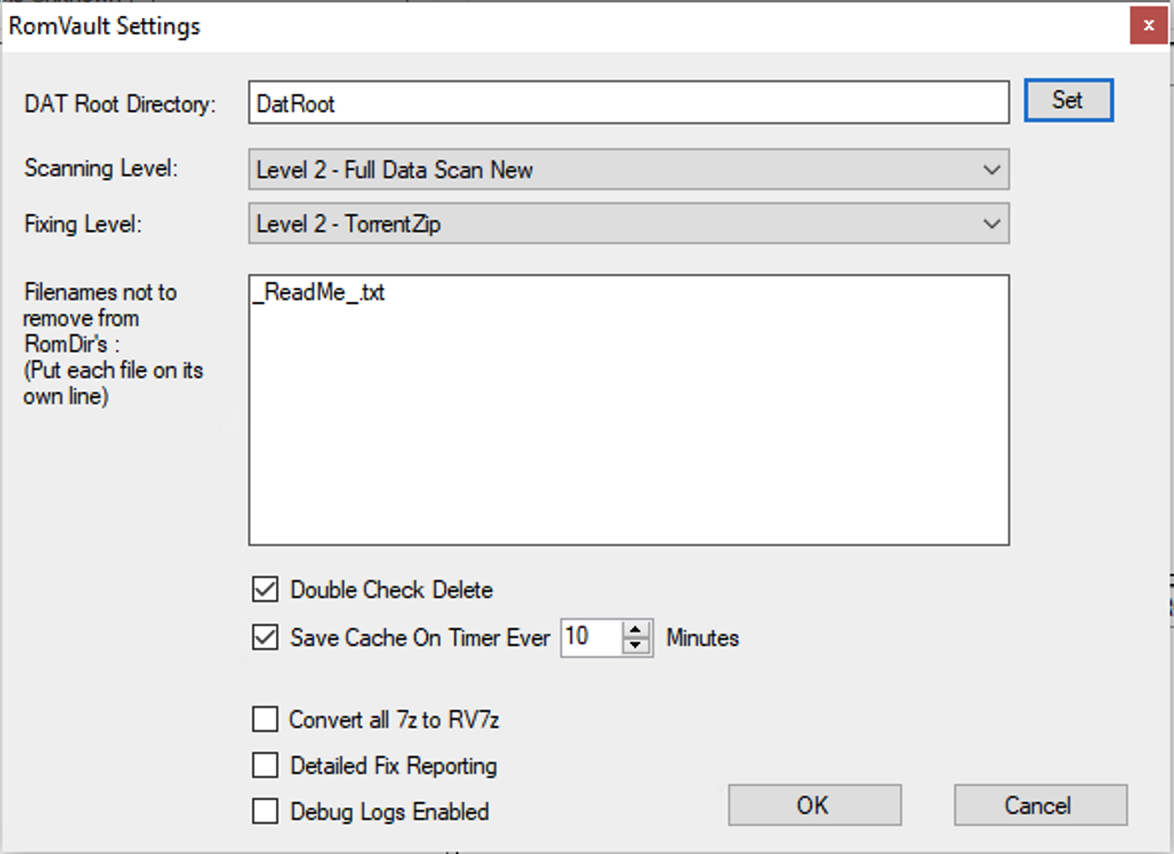Click the Fixing Level dropdown arrow

click(x=991, y=224)
